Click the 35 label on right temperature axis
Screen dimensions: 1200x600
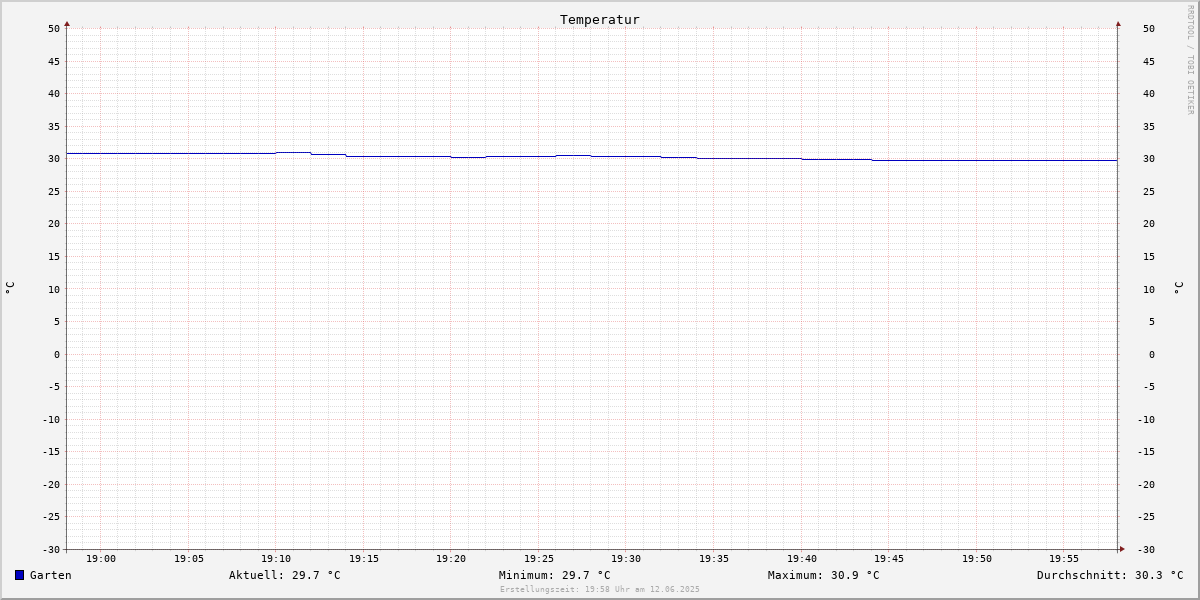click(x=1149, y=126)
